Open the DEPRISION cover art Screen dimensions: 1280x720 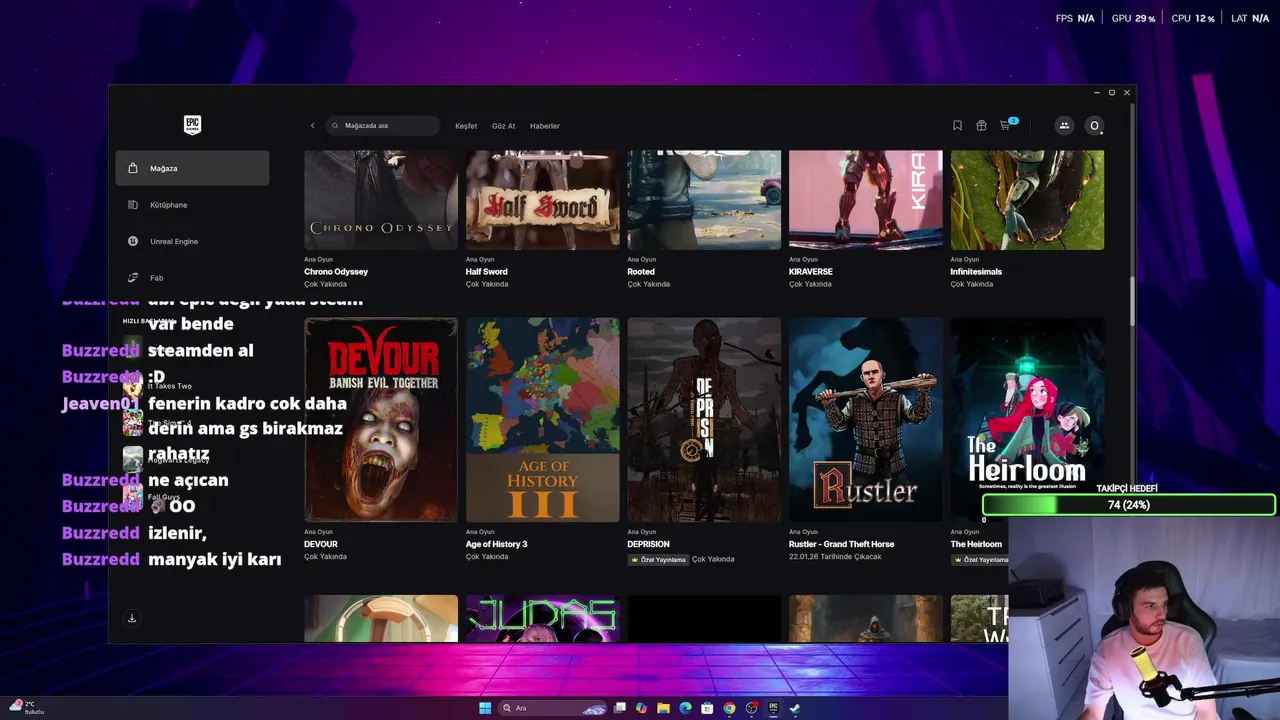click(704, 420)
